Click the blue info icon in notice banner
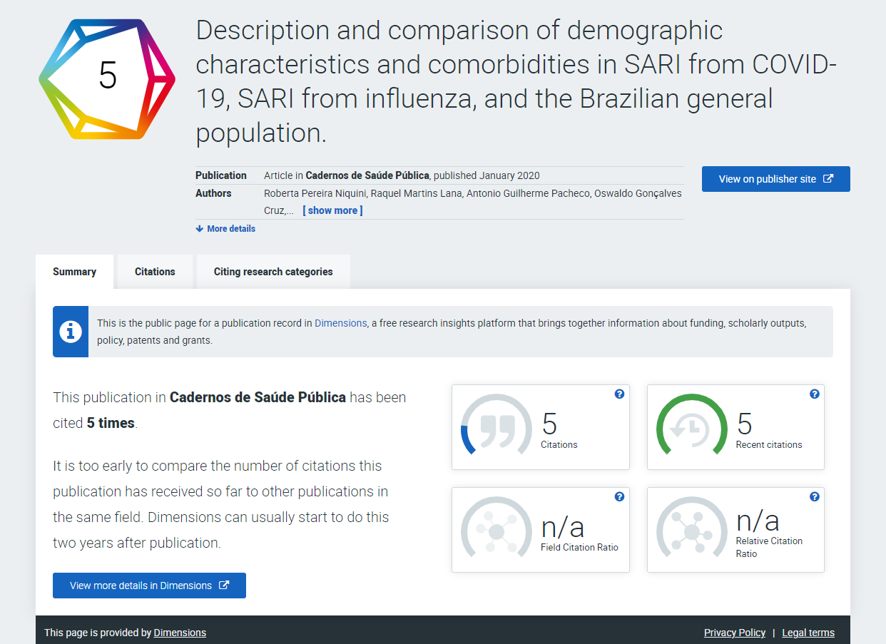The width and height of the screenshot is (886, 644). (x=71, y=332)
